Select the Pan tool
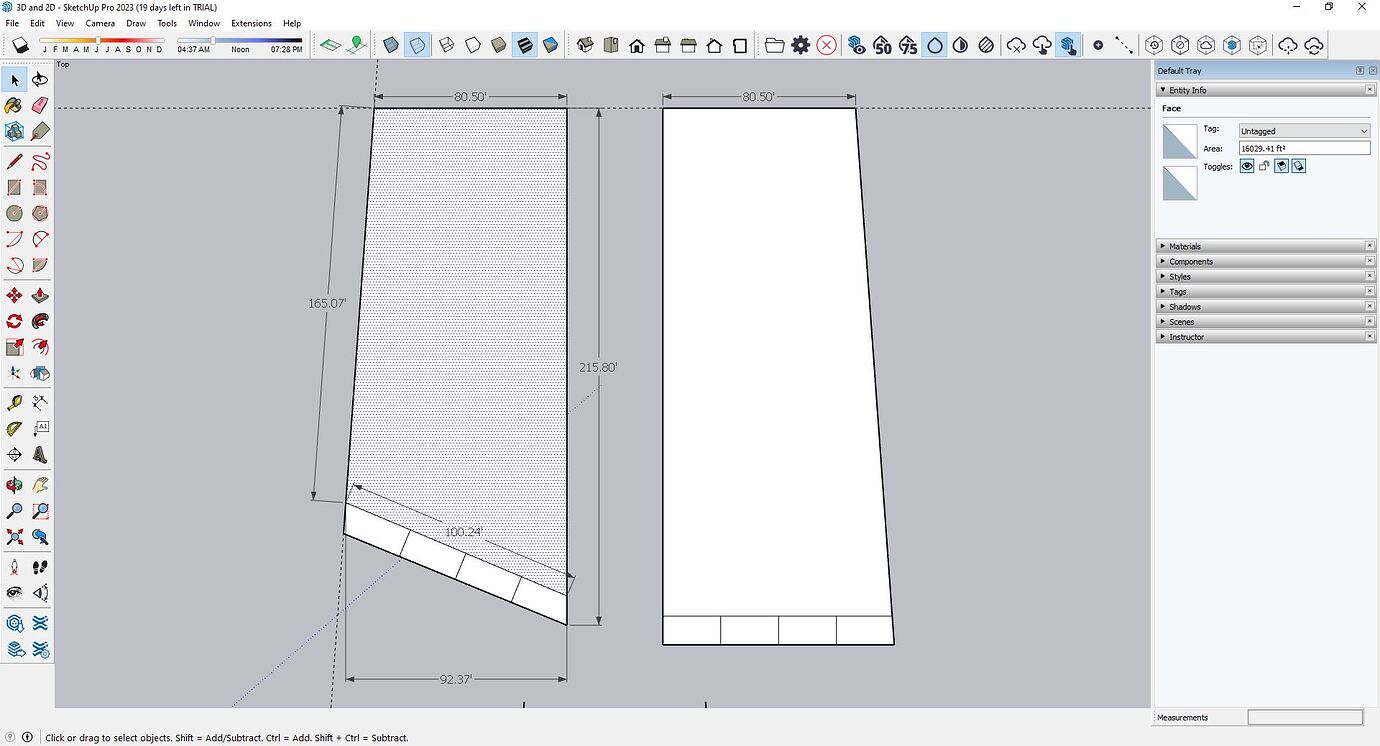 pyautogui.click(x=41, y=484)
